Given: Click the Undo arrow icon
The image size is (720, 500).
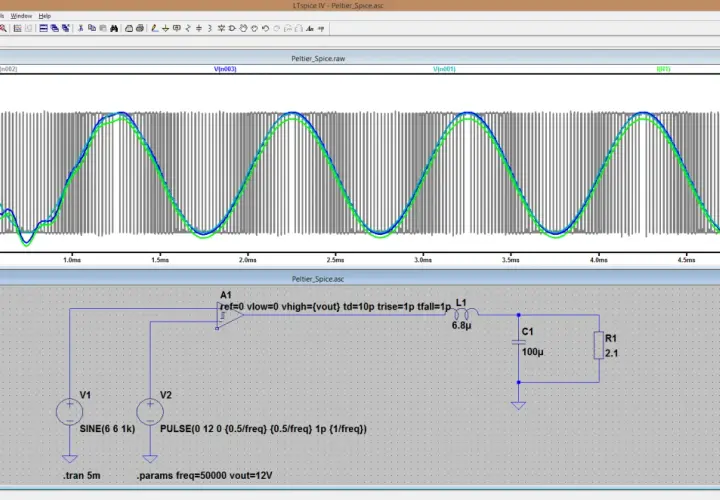Looking at the screenshot, I should pos(265,28).
